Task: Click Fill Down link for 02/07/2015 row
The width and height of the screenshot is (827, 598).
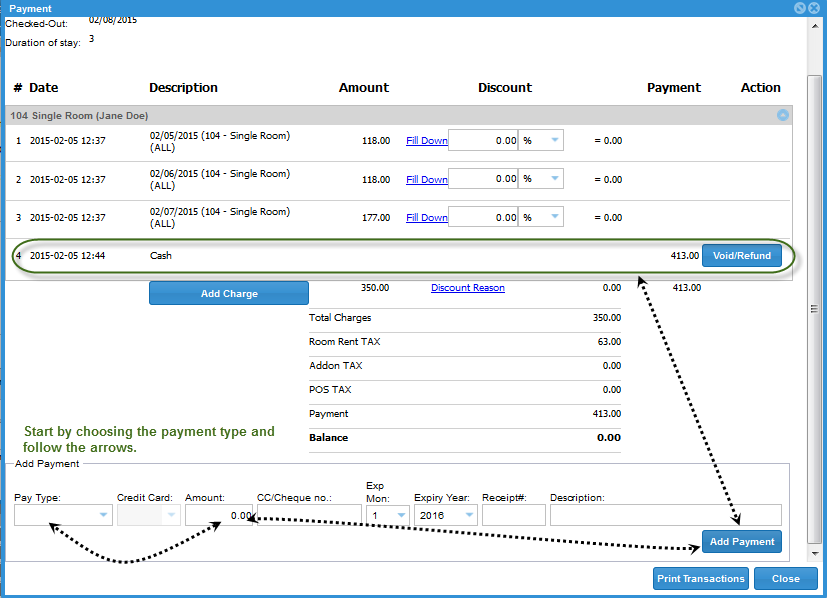Action: (426, 218)
